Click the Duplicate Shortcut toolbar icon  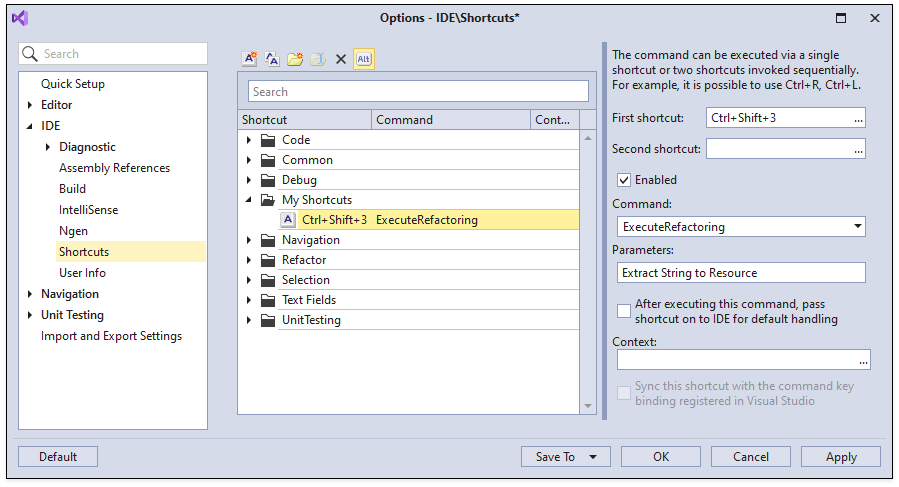click(272, 59)
